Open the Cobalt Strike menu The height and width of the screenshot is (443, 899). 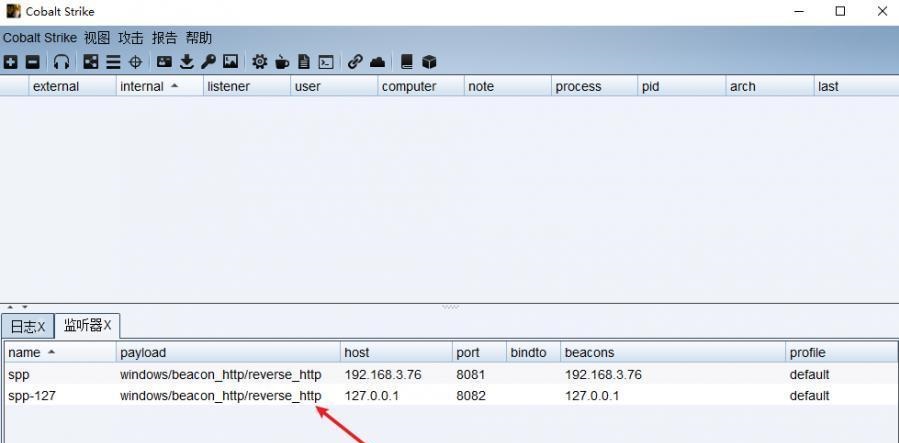tap(40, 38)
